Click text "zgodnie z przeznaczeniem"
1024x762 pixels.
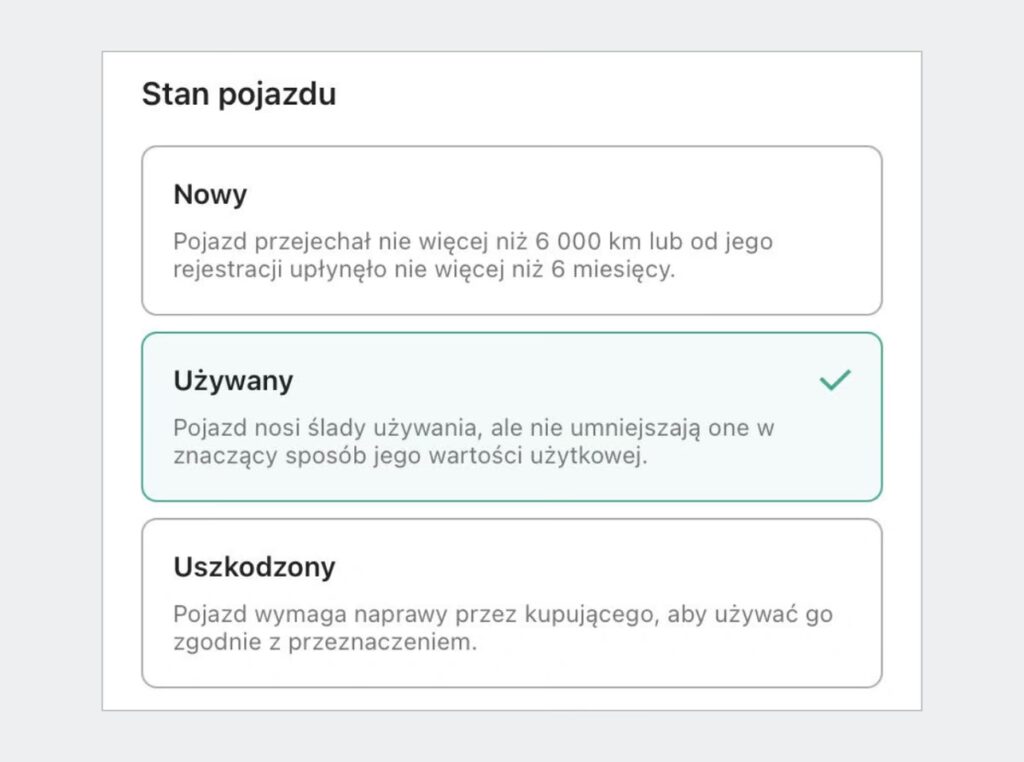[x=325, y=642]
